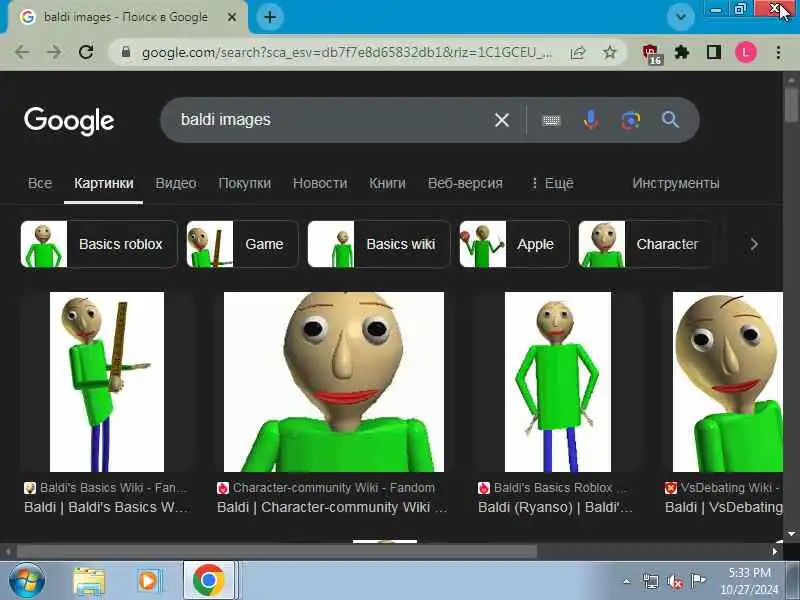Open Chrome profile avatar L
Viewport: 800px width, 600px height.
click(745, 52)
